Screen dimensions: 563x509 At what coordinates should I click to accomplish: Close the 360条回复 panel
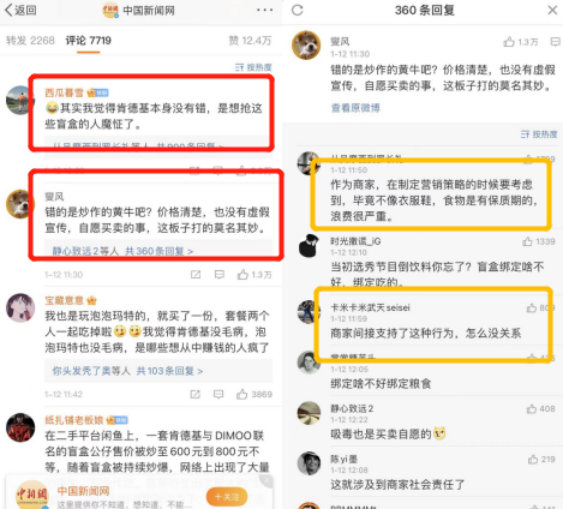click(553, 10)
